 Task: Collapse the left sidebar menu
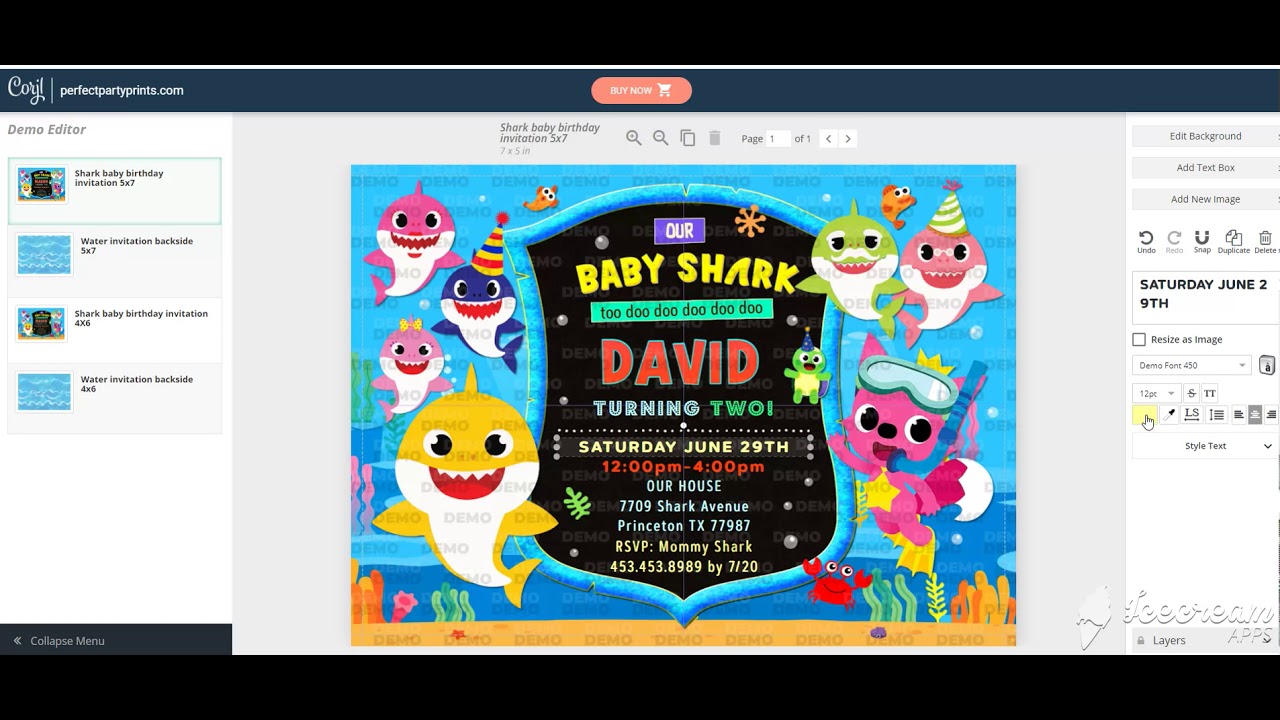pyautogui.click(x=116, y=640)
